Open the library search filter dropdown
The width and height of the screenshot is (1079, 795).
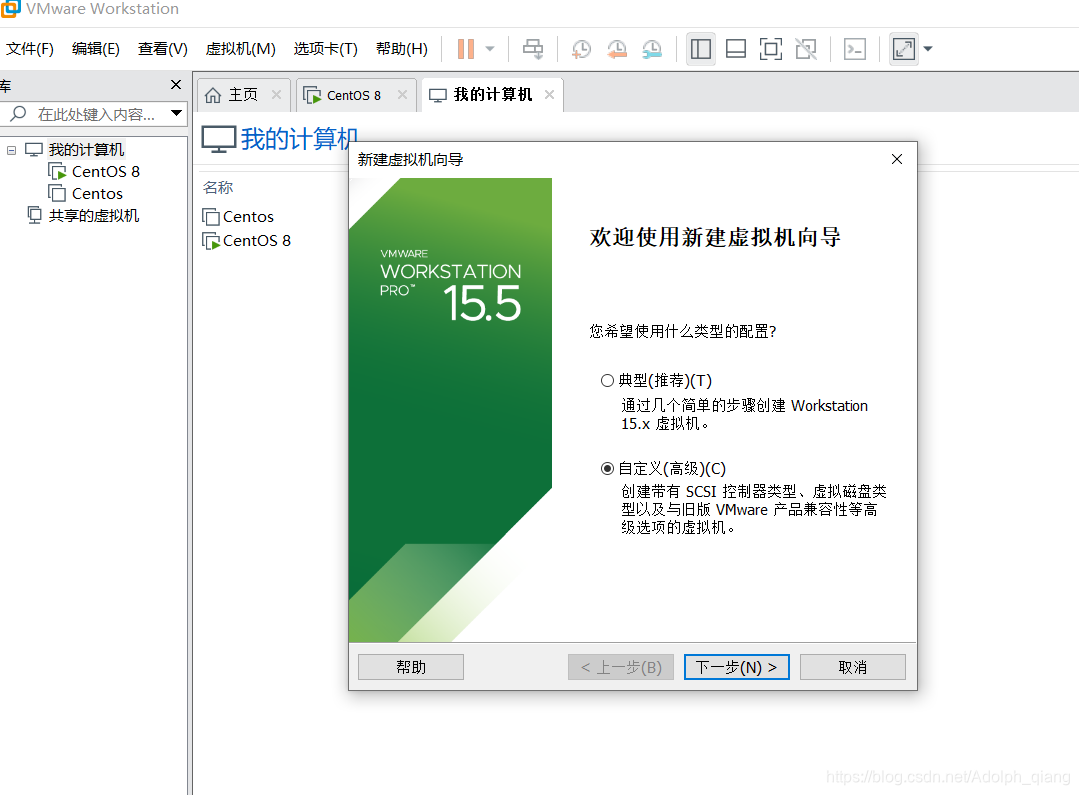[x=176, y=113]
